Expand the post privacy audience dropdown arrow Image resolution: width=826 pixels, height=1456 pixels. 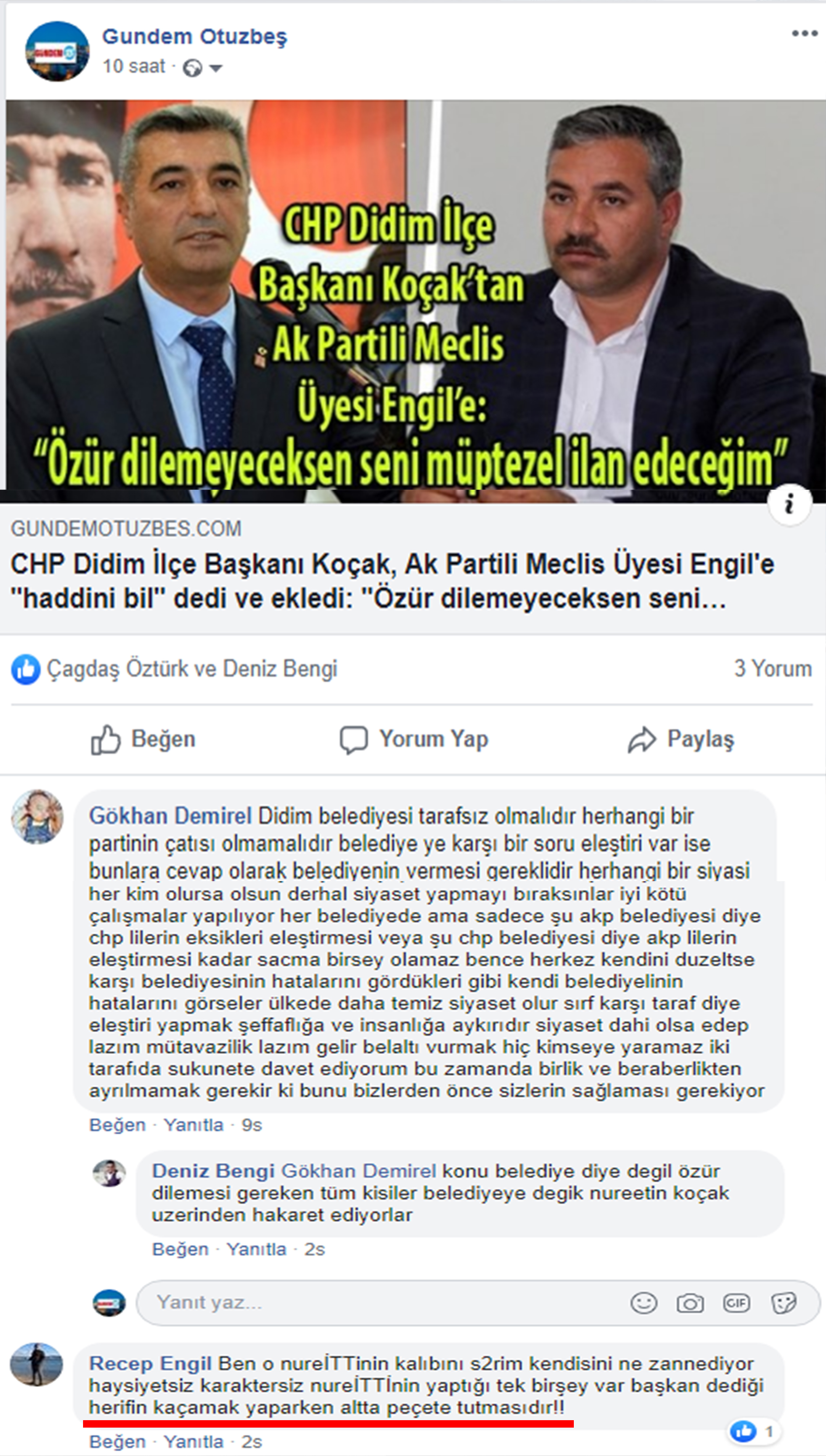pyautogui.click(x=215, y=69)
